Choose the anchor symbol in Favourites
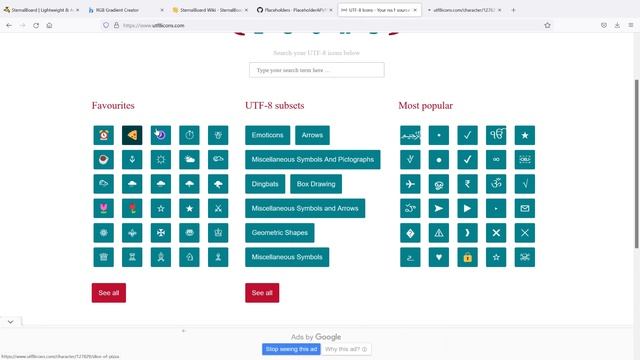Viewport: 640px width, 360px height. point(132,160)
